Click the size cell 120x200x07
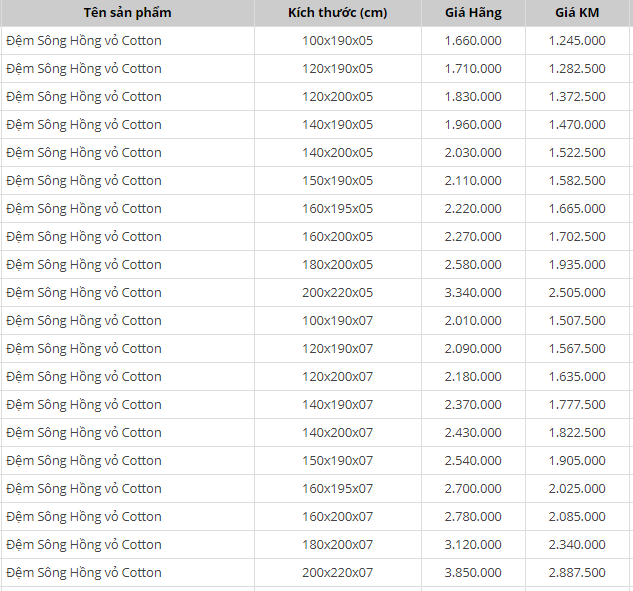Screen dimensions: 633x591 tap(337, 377)
